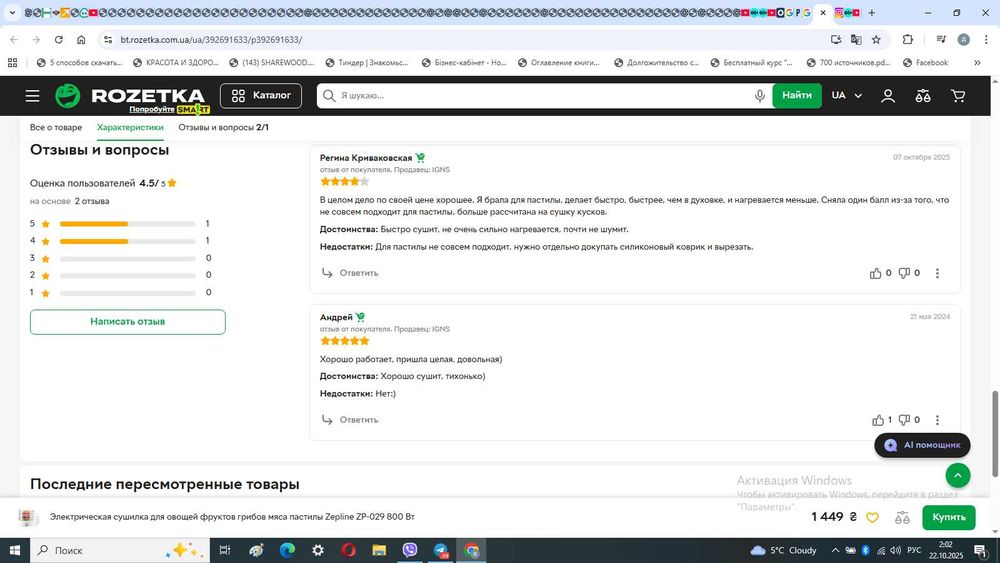This screenshot has height=563, width=1000.
Task: Click the microphone voice search icon
Action: pos(760,96)
